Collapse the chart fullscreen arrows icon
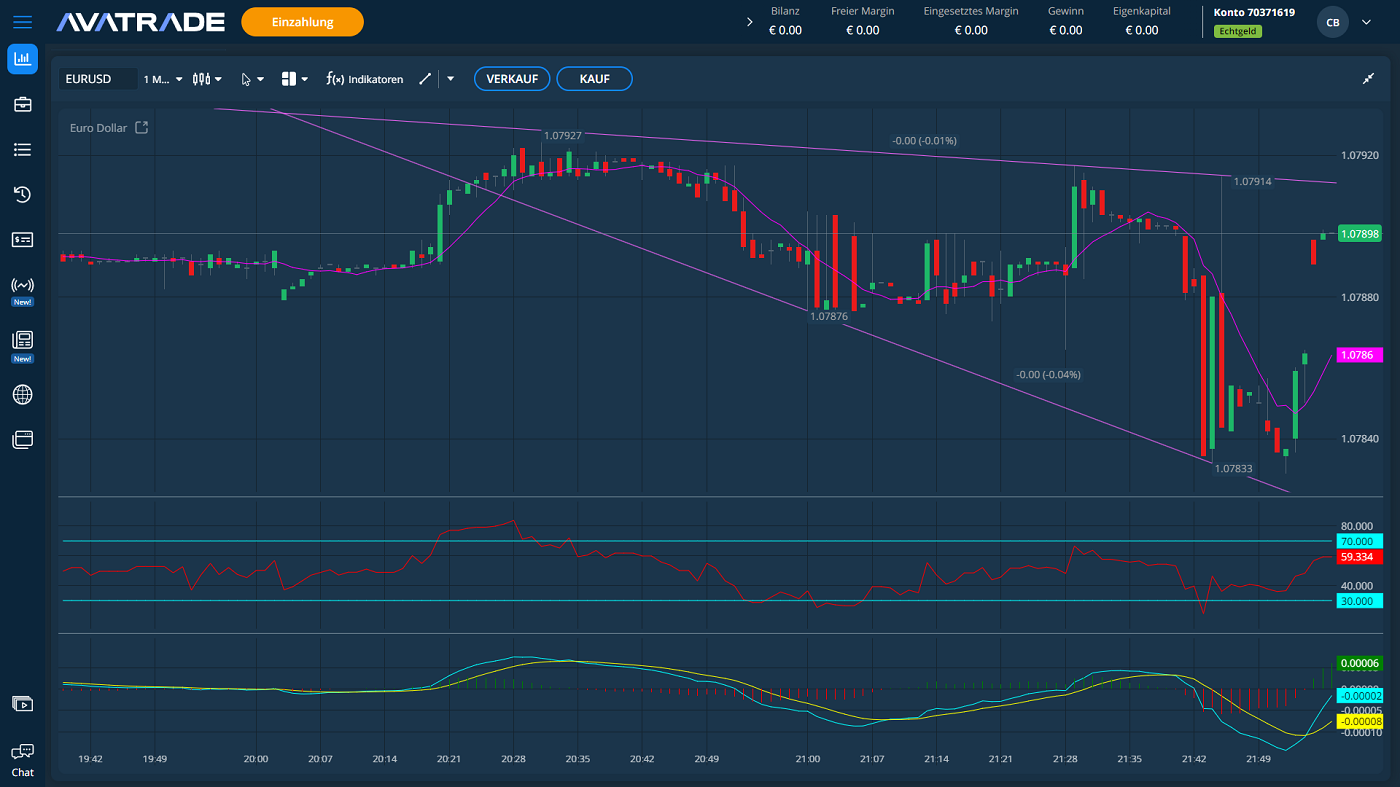 pos(1369,79)
